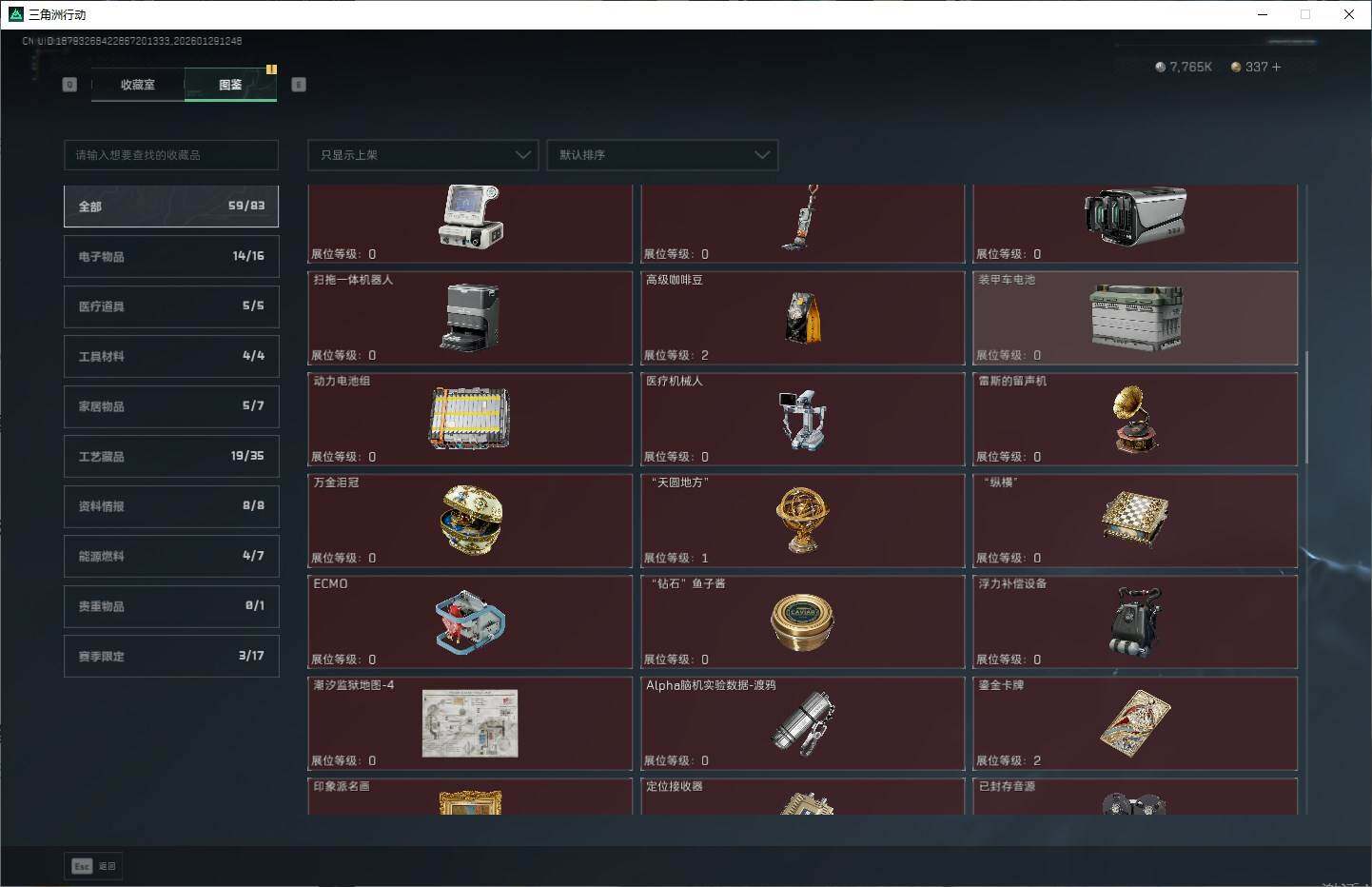Click the E key shortcut icon
The image size is (1372, 887).
[299, 85]
